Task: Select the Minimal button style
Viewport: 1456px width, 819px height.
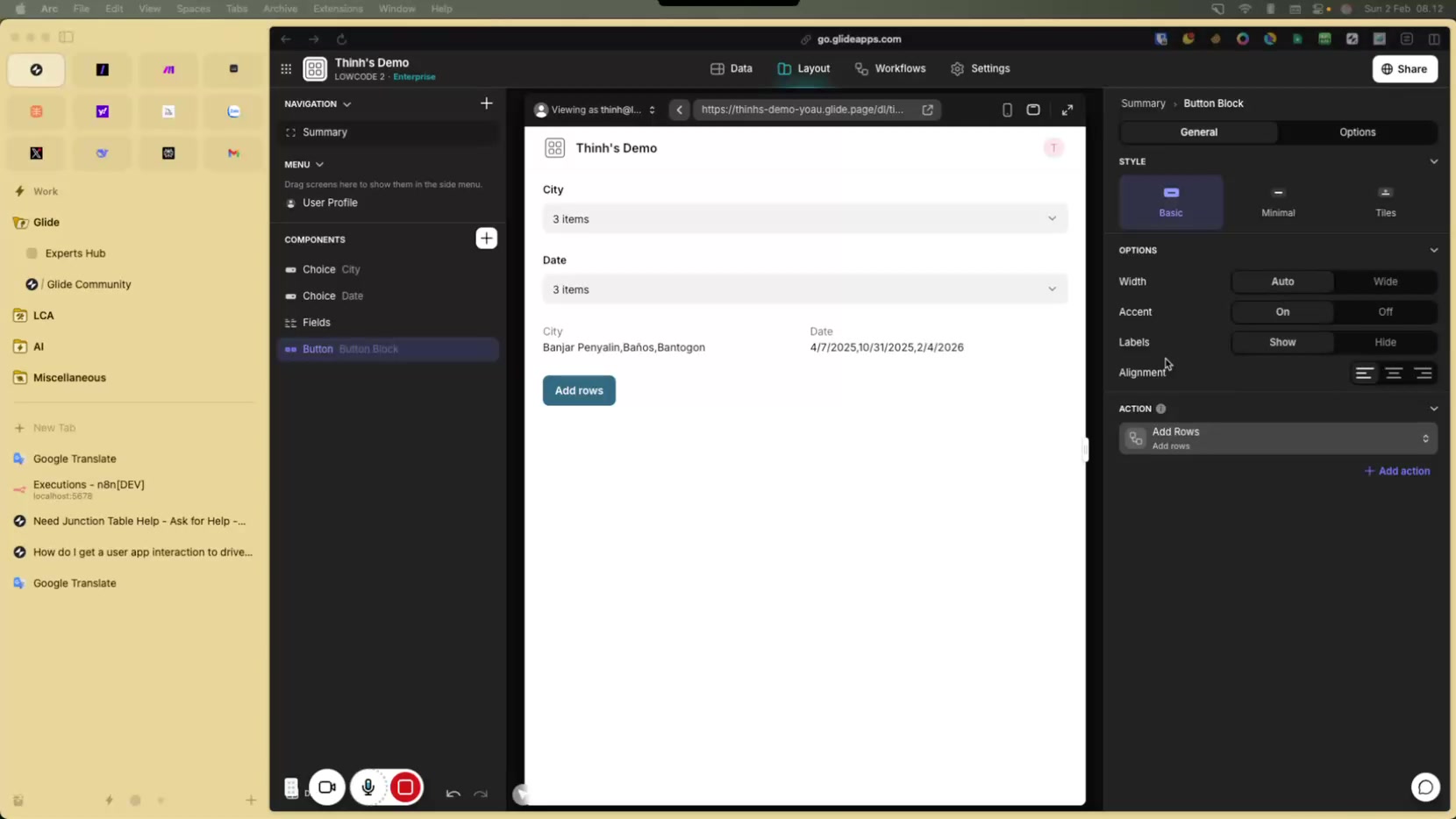Action: (x=1278, y=202)
